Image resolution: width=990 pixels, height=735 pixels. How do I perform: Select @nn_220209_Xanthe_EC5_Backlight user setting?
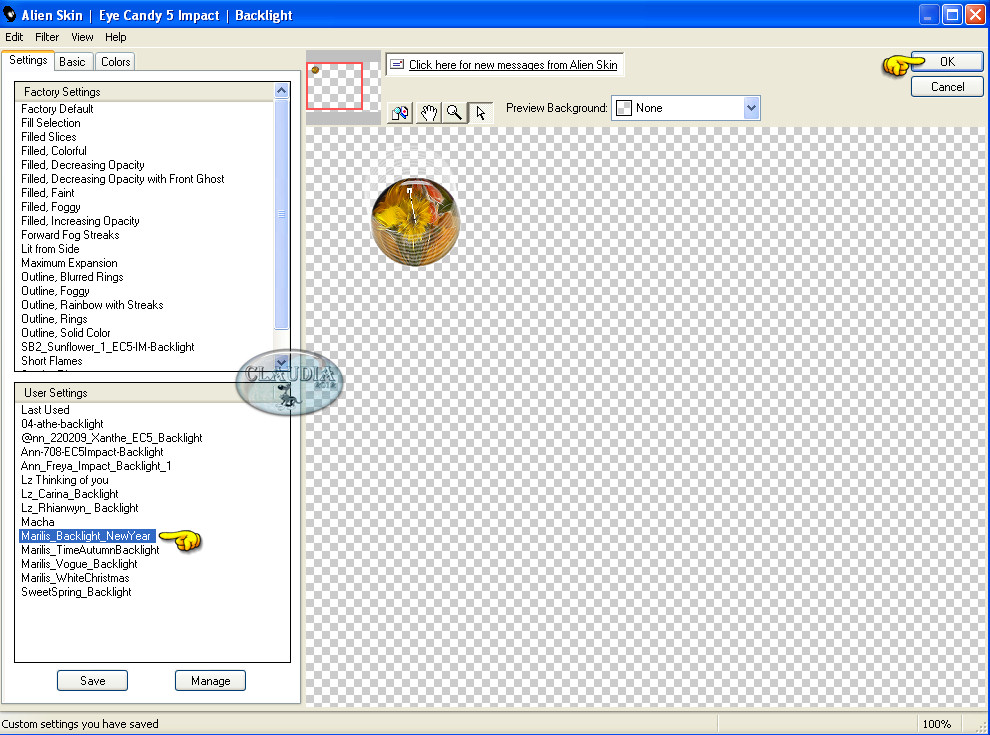112,438
